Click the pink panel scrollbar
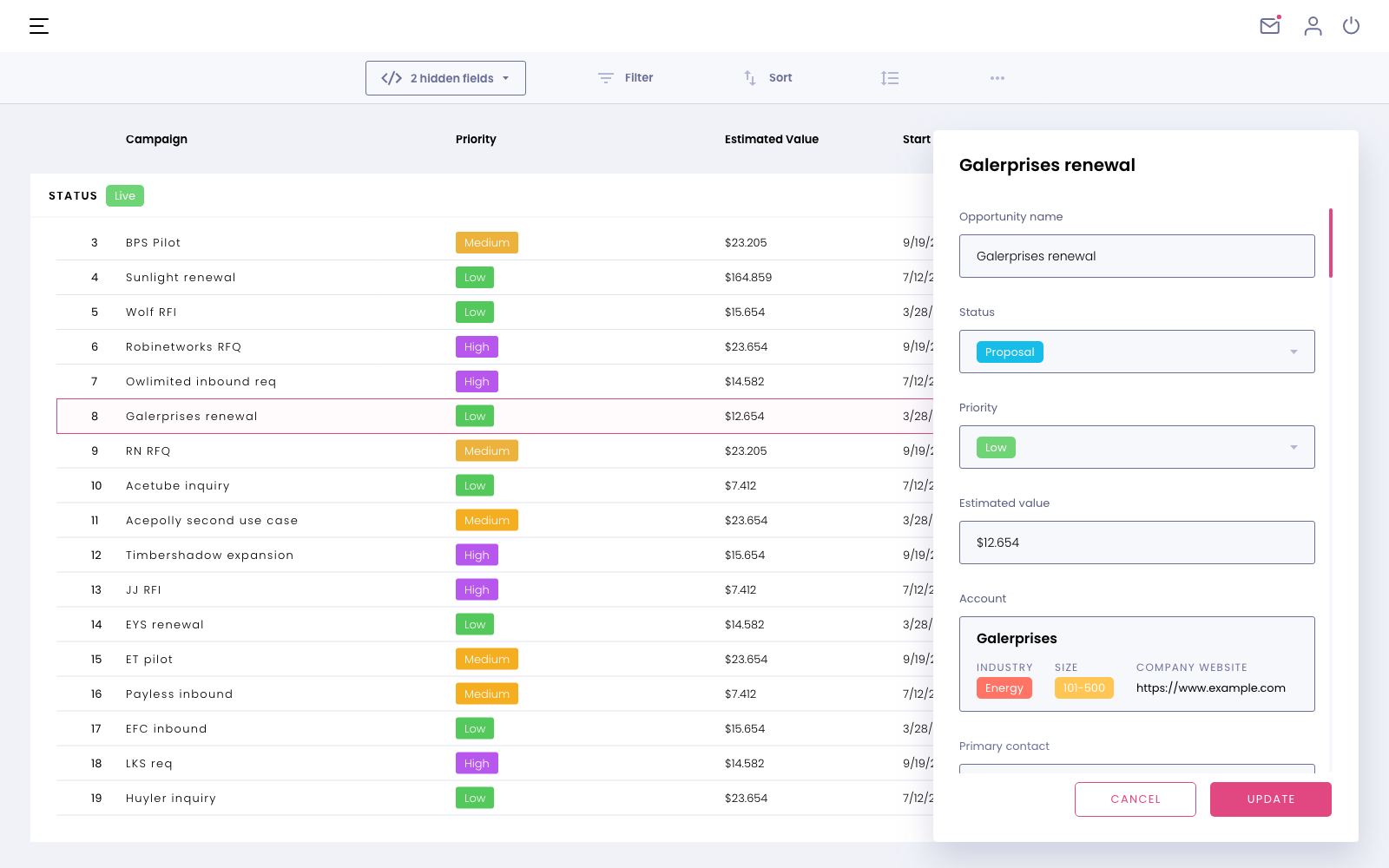Image resolution: width=1389 pixels, height=868 pixels. tap(1330, 243)
